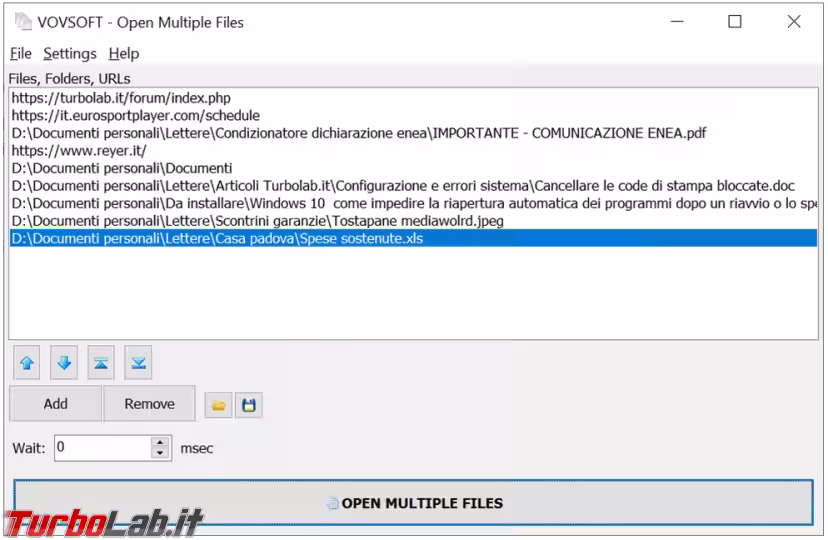Click inside the Wait msec input field

[x=104, y=448]
